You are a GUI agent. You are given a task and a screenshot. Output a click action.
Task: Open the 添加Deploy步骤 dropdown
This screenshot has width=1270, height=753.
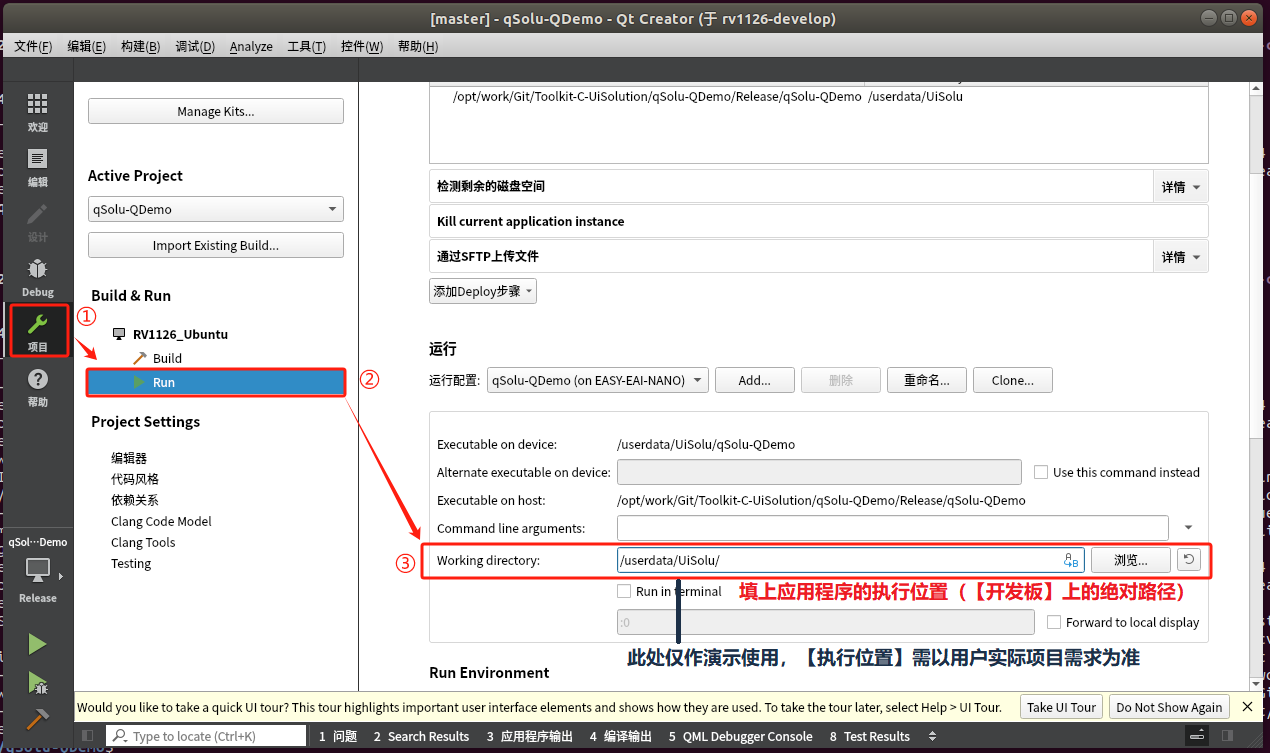coord(483,291)
